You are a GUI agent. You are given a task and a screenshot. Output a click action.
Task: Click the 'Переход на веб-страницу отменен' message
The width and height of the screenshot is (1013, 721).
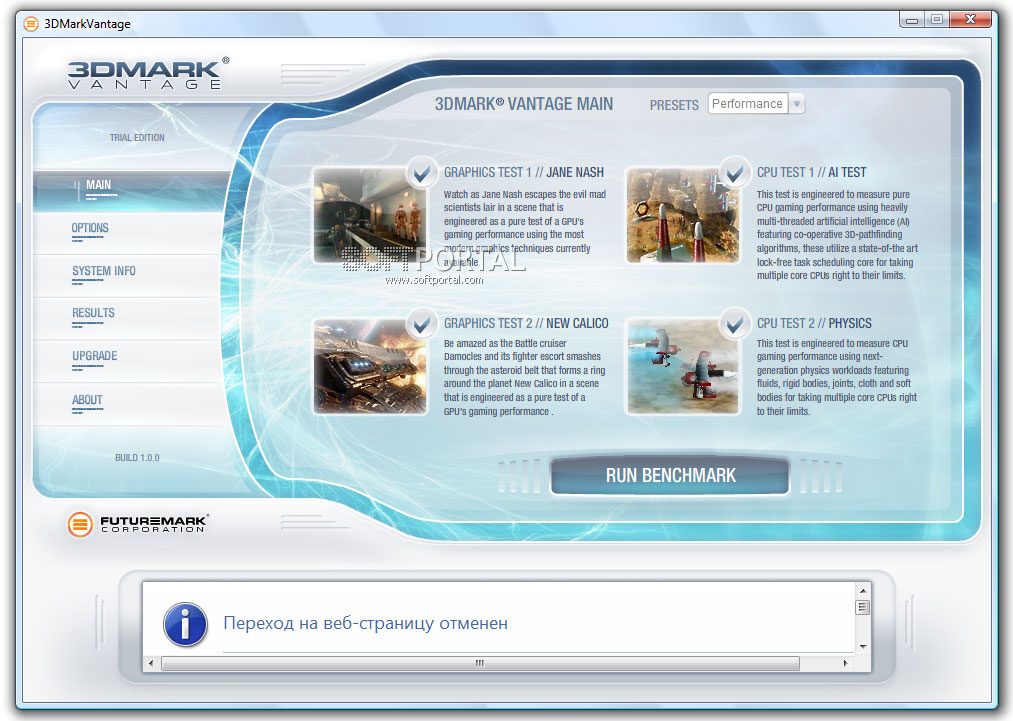[366, 623]
